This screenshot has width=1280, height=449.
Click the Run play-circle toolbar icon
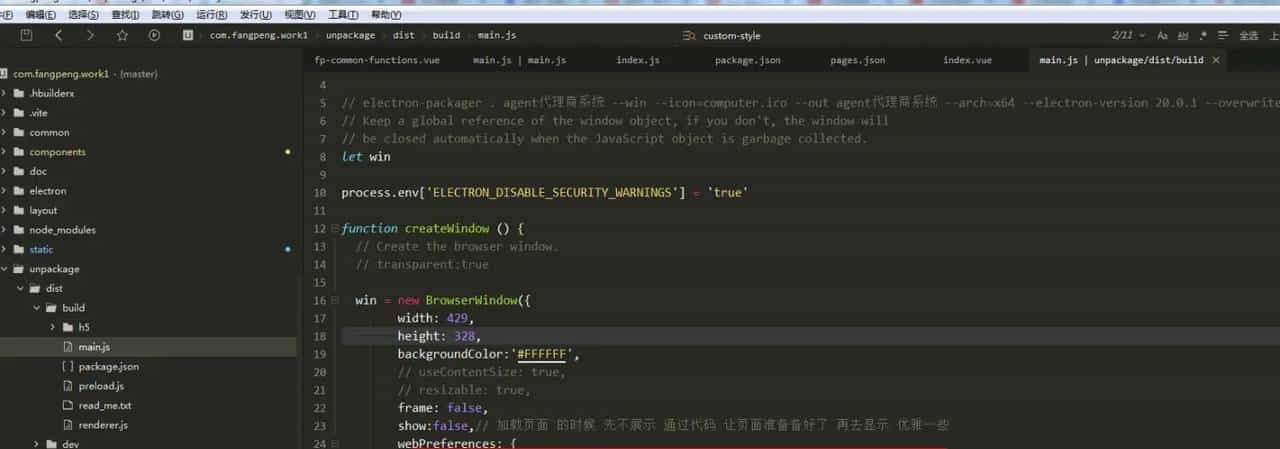pyautogui.click(x=154, y=35)
